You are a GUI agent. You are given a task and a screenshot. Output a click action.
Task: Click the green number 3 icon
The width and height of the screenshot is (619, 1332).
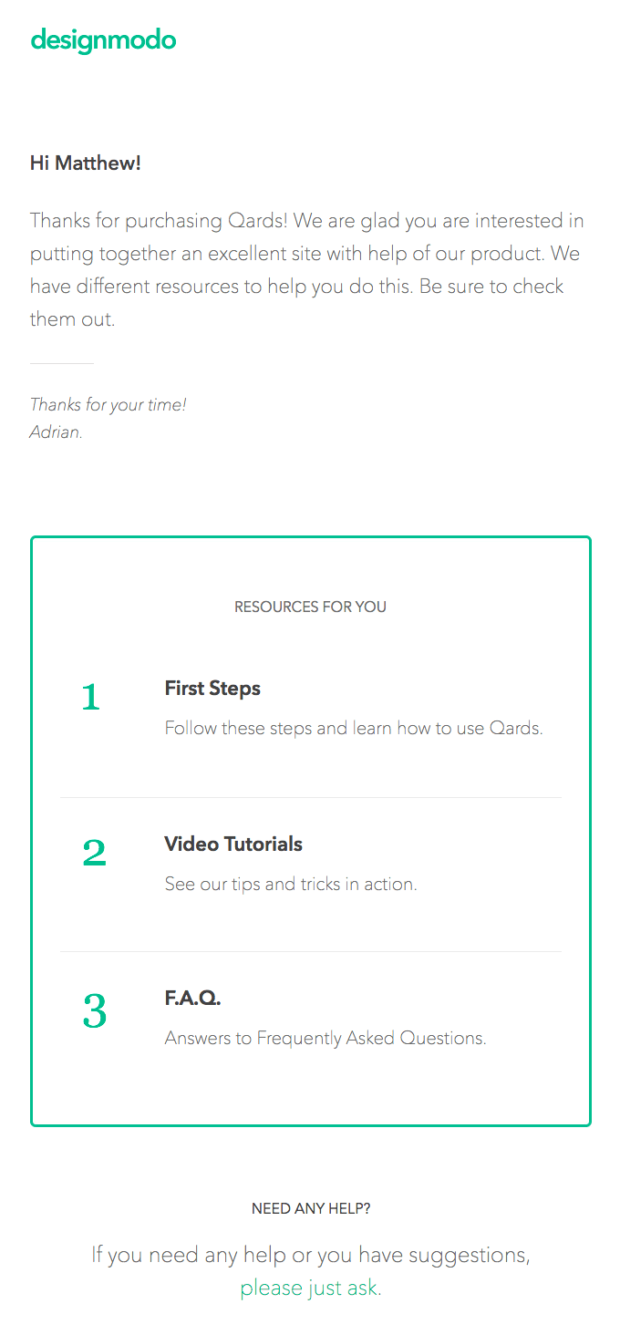tap(94, 1011)
